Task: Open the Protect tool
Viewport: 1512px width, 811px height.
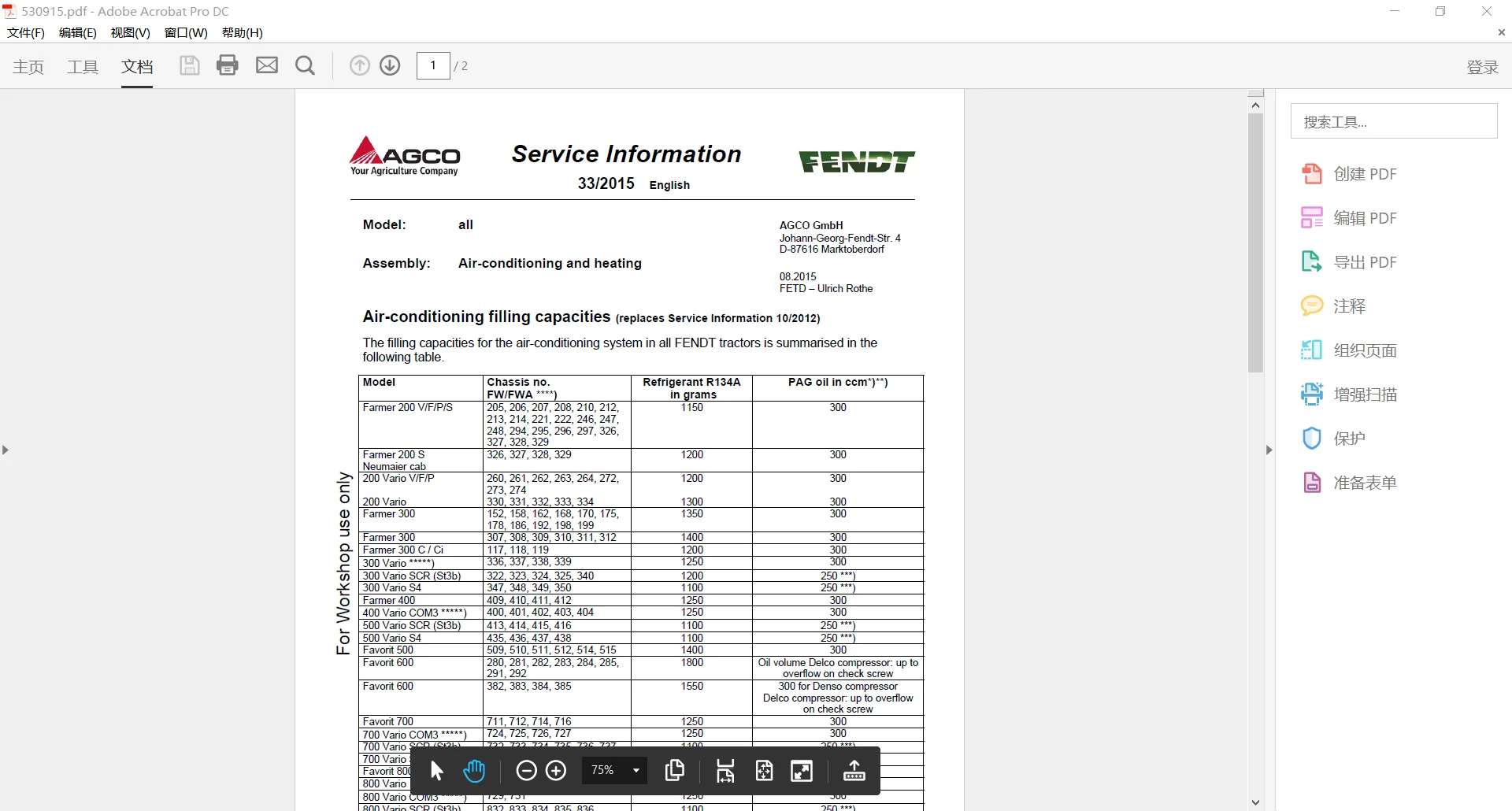Action: pos(1334,439)
